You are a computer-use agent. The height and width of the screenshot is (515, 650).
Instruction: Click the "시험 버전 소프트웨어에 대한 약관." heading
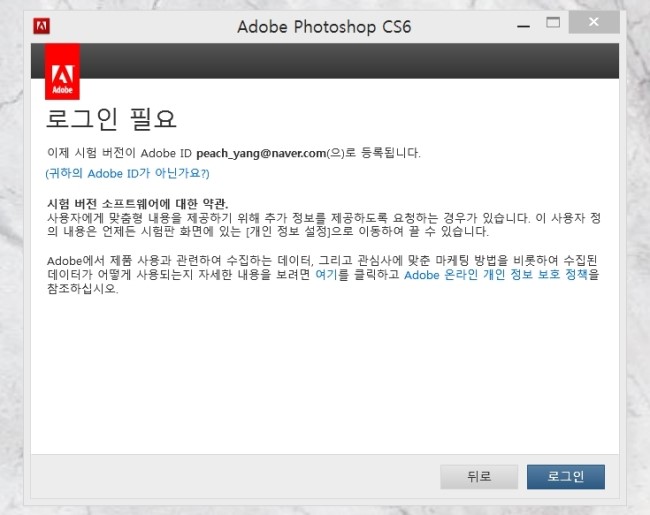pyautogui.click(x=138, y=204)
